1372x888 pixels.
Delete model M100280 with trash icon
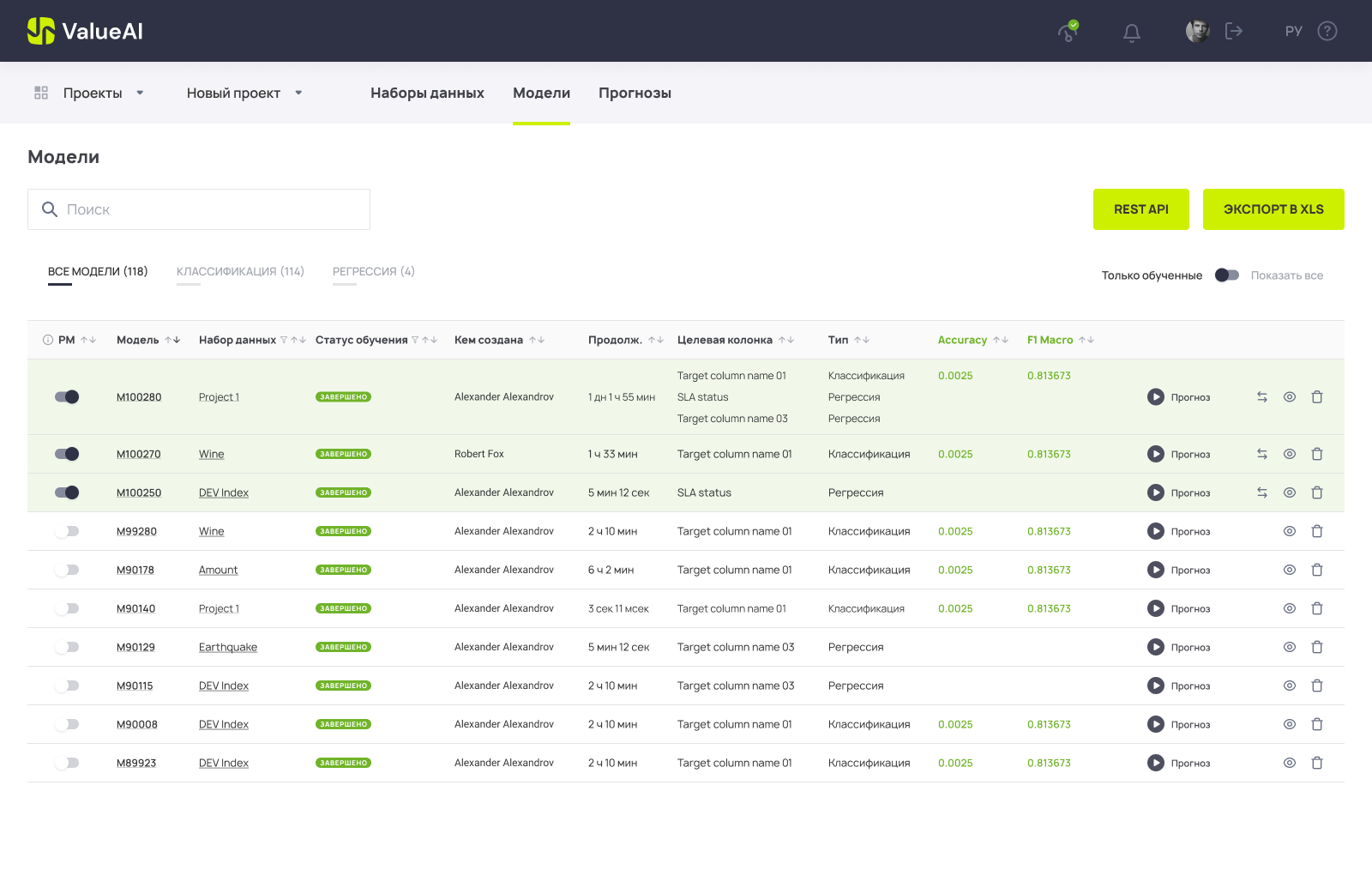click(1317, 397)
